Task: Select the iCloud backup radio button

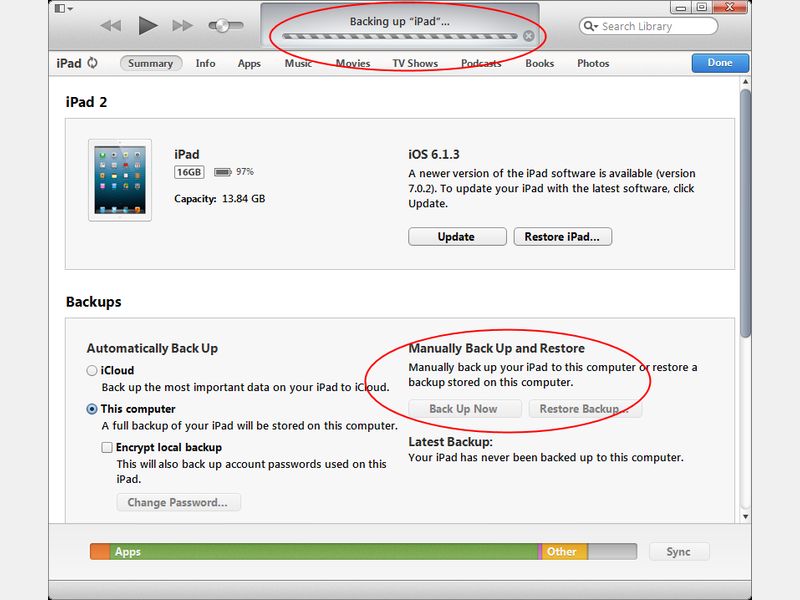Action: pyautogui.click(x=92, y=370)
